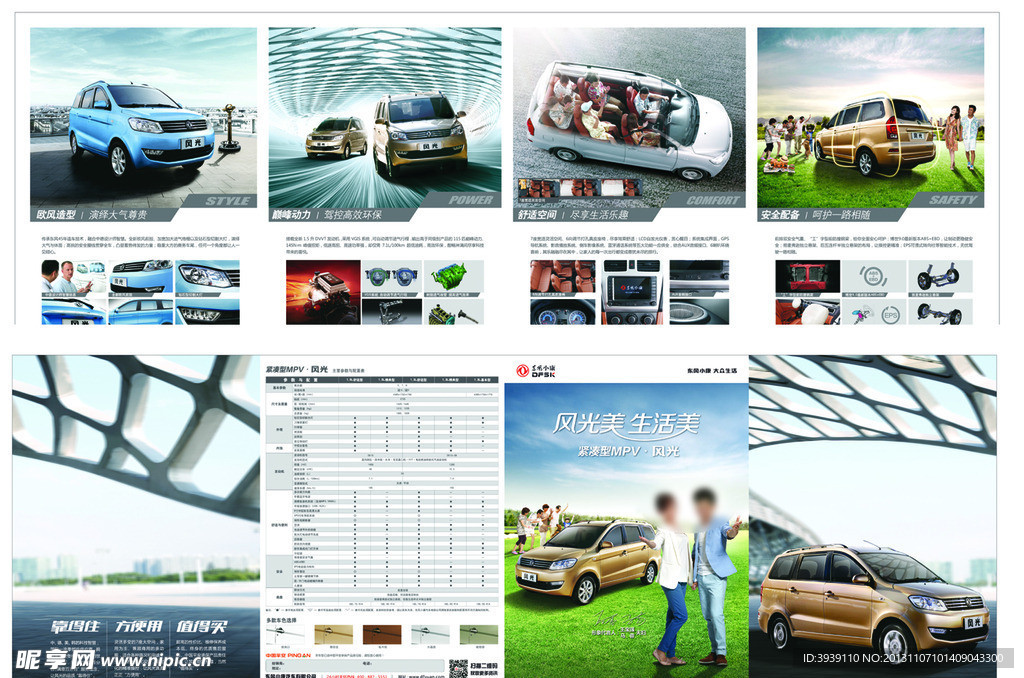Click the DFSK Dongfeng logo
Image resolution: width=1024 pixels, height=678 pixels.
(535, 371)
